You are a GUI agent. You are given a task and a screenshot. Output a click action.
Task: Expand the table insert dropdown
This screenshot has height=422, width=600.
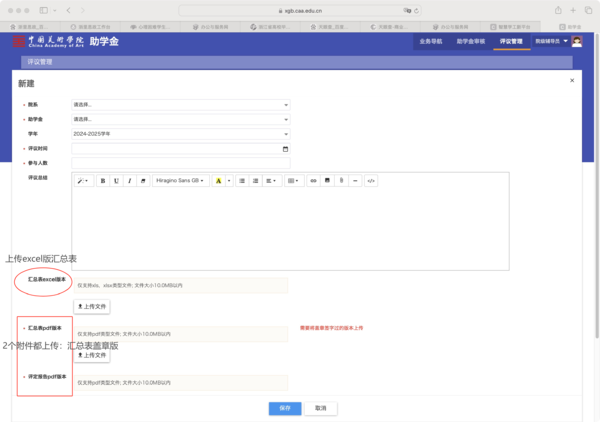(x=292, y=181)
